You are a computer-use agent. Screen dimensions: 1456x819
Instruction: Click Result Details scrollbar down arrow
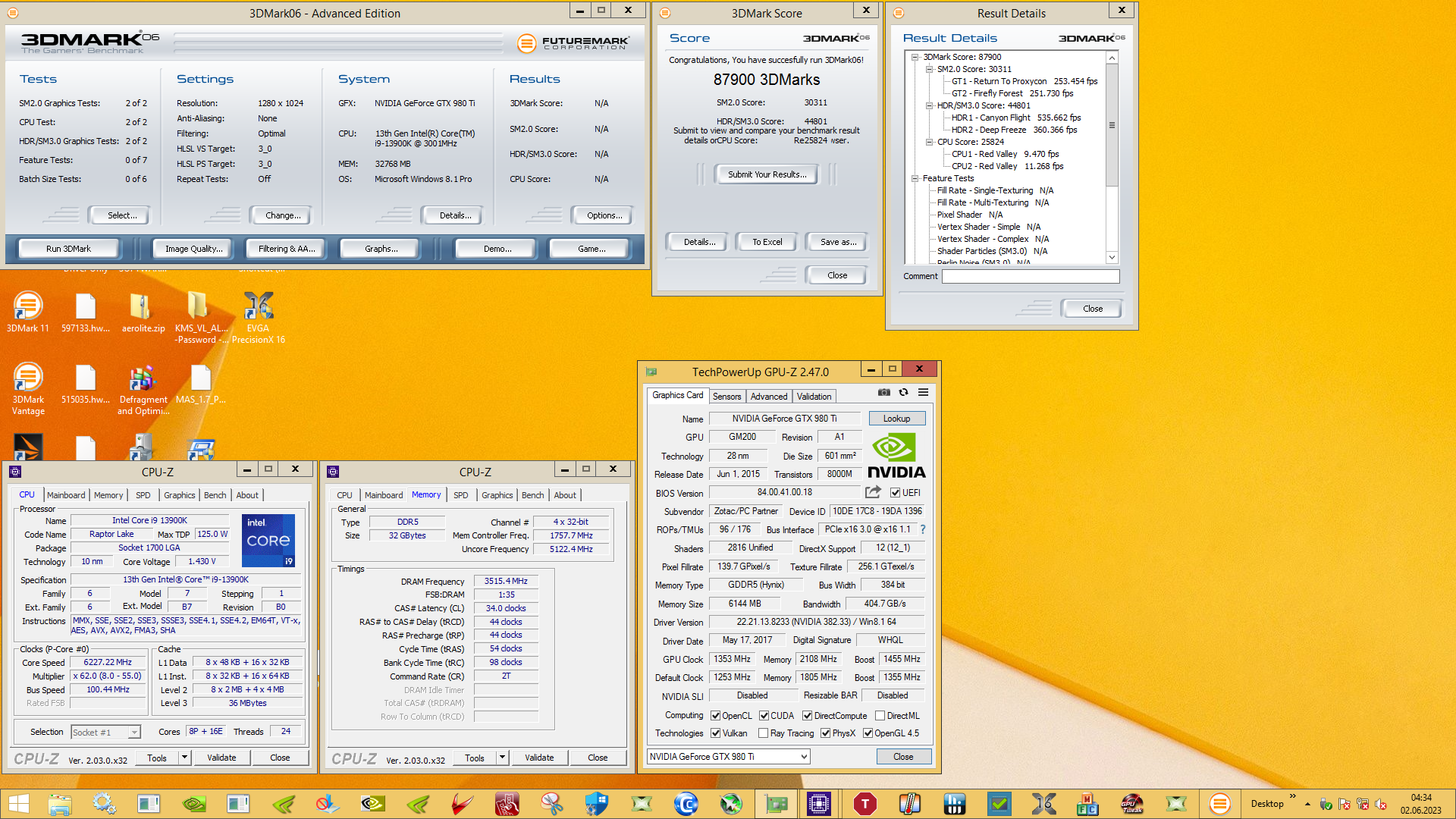click(x=1112, y=257)
